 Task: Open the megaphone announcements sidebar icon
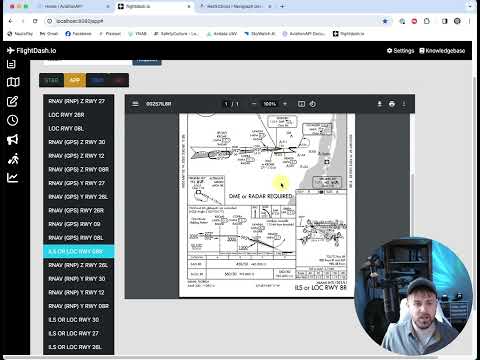[13, 139]
